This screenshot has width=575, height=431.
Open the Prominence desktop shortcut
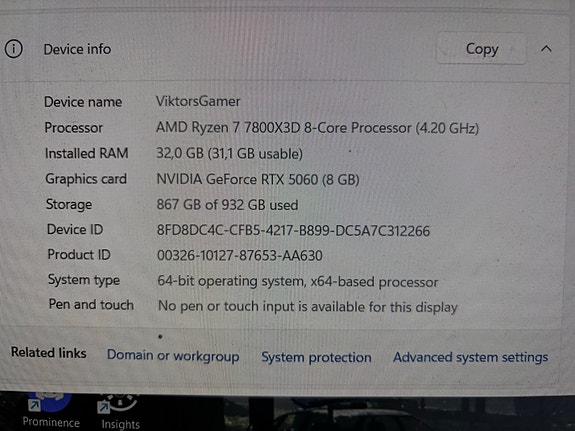pos(51,411)
